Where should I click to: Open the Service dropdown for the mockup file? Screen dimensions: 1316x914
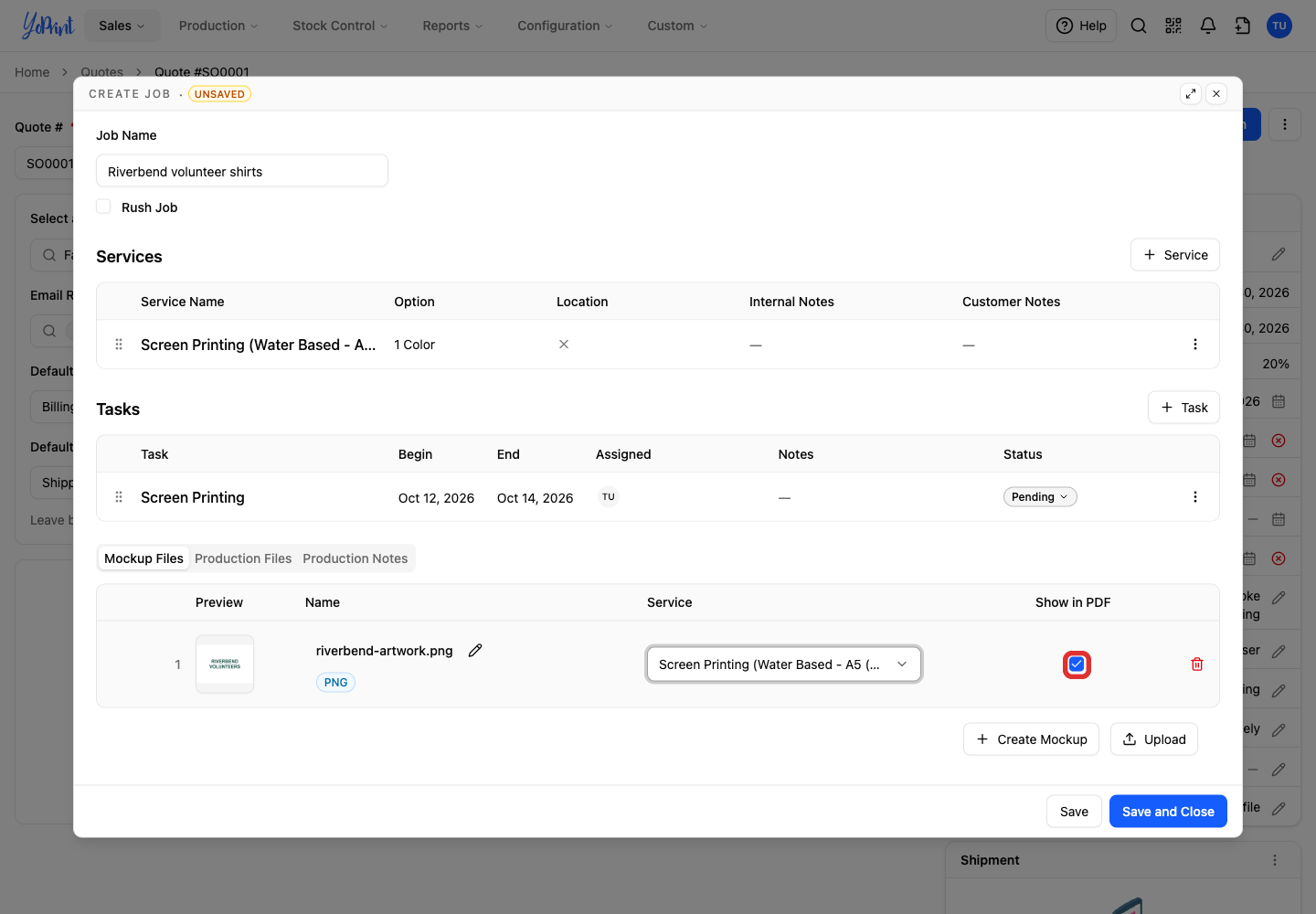tap(784, 664)
